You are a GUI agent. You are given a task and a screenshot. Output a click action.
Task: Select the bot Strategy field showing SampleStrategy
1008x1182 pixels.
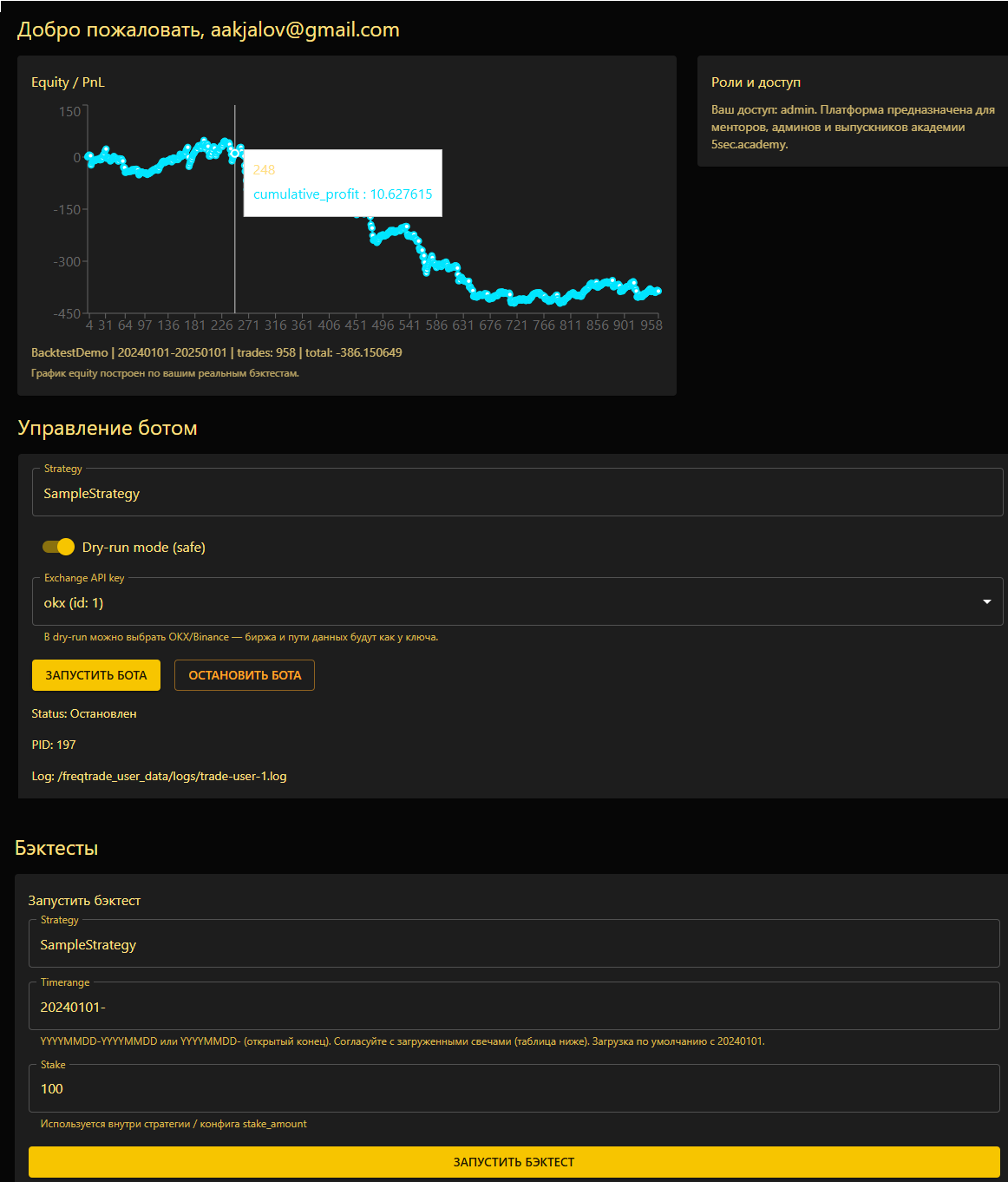(518, 492)
